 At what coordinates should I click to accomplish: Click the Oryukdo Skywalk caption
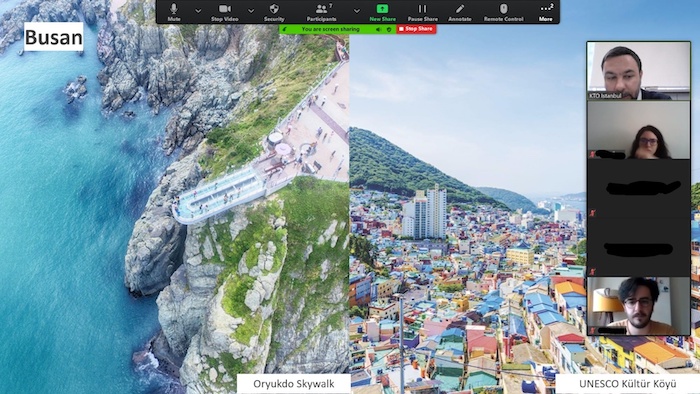point(293,384)
